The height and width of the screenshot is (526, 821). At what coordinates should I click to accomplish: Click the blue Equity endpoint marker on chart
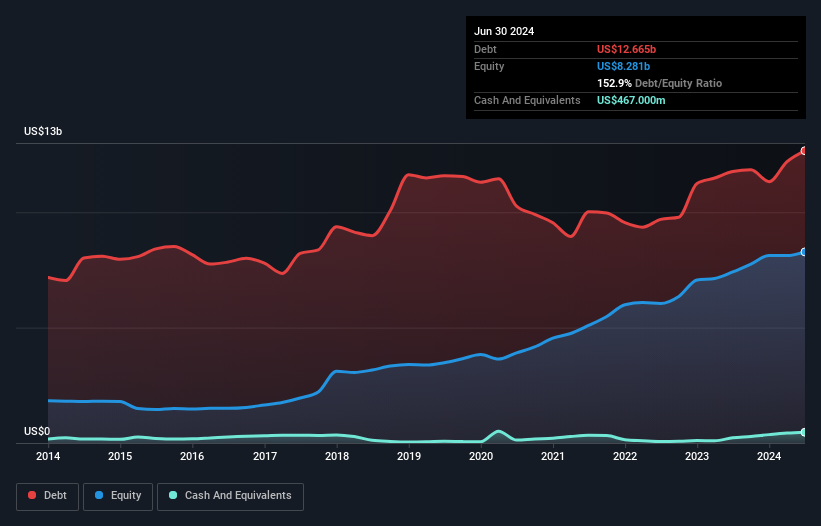(804, 252)
